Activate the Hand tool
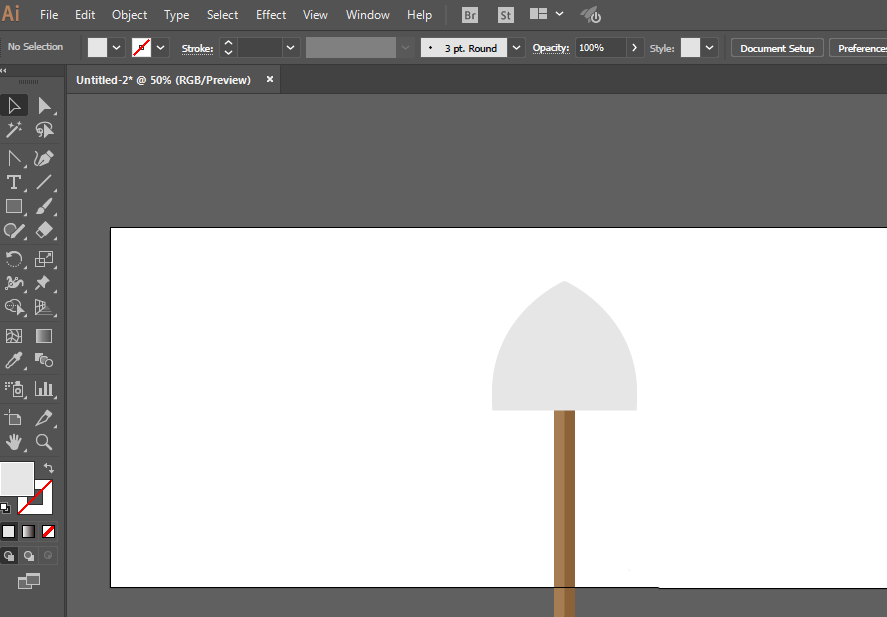This screenshot has width=887, height=617. point(14,441)
